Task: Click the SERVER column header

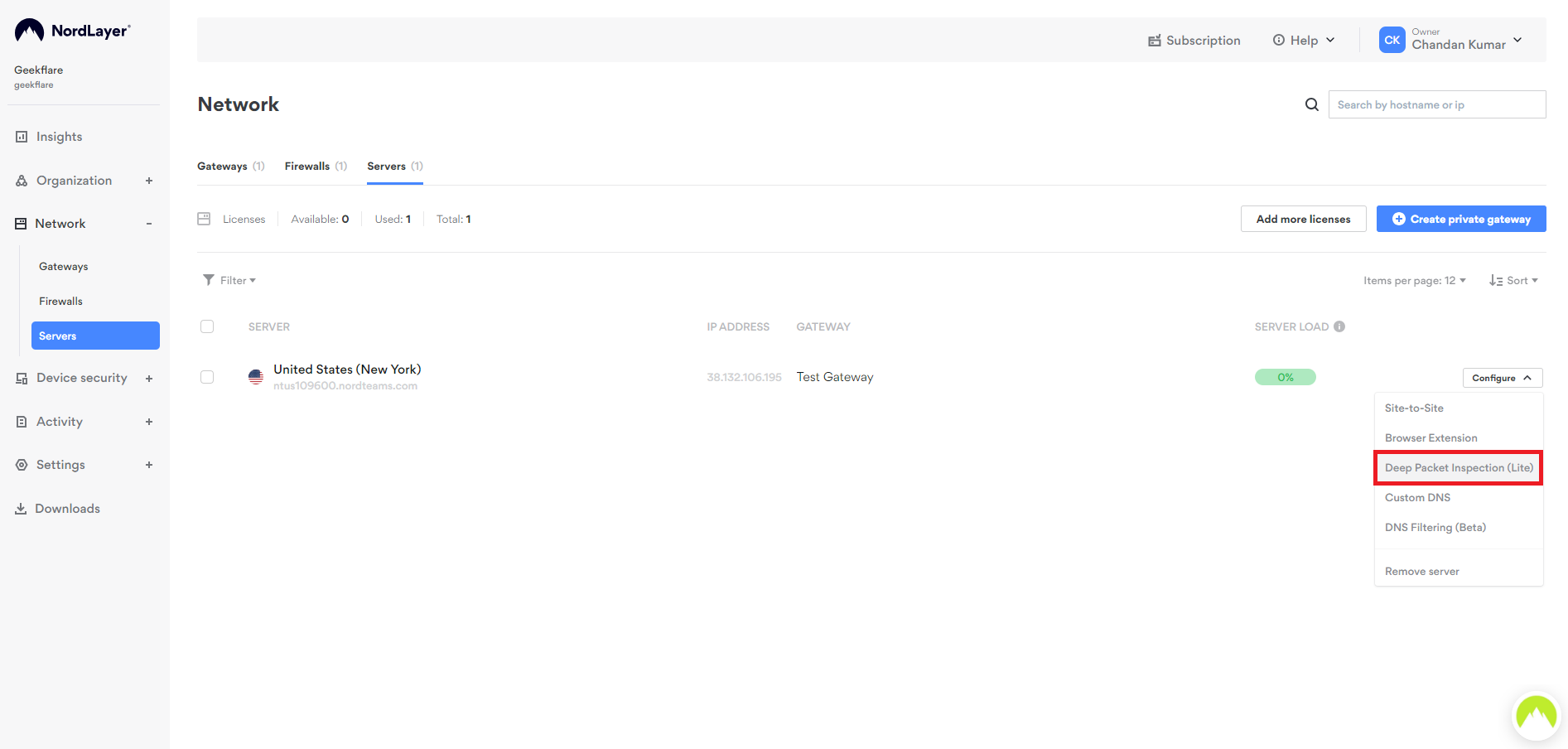Action: coord(269,326)
